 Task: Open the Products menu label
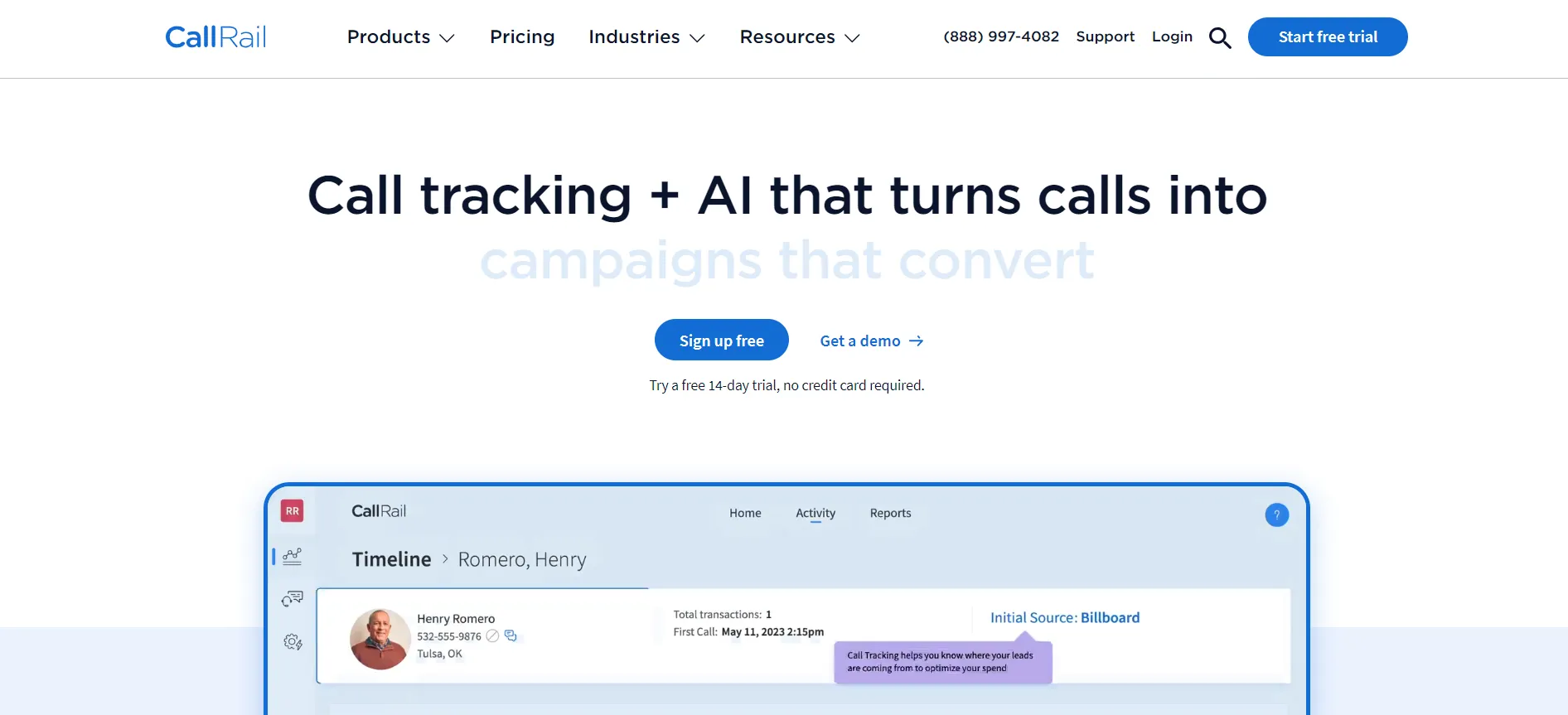coord(389,37)
